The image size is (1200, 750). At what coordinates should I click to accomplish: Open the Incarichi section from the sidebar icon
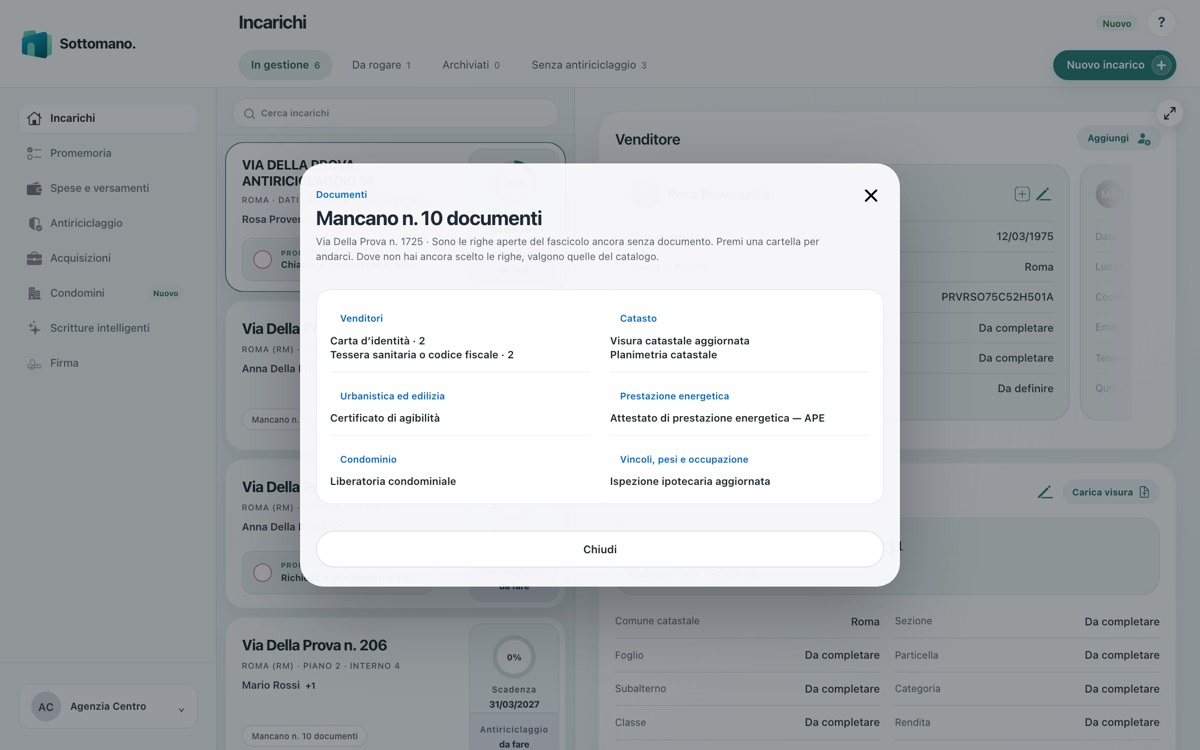pos(35,118)
